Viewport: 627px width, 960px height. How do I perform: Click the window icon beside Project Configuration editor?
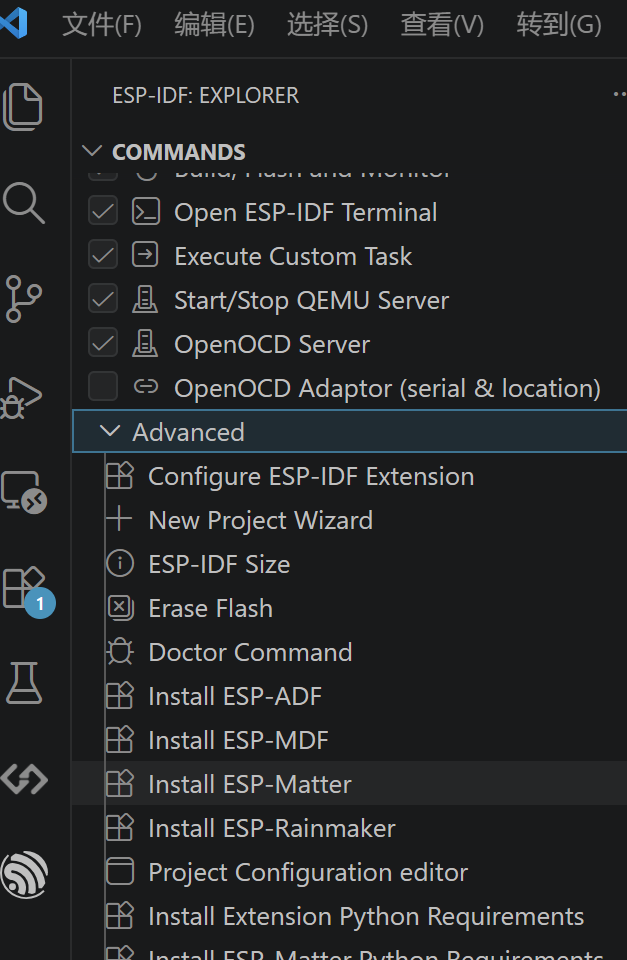click(120, 872)
